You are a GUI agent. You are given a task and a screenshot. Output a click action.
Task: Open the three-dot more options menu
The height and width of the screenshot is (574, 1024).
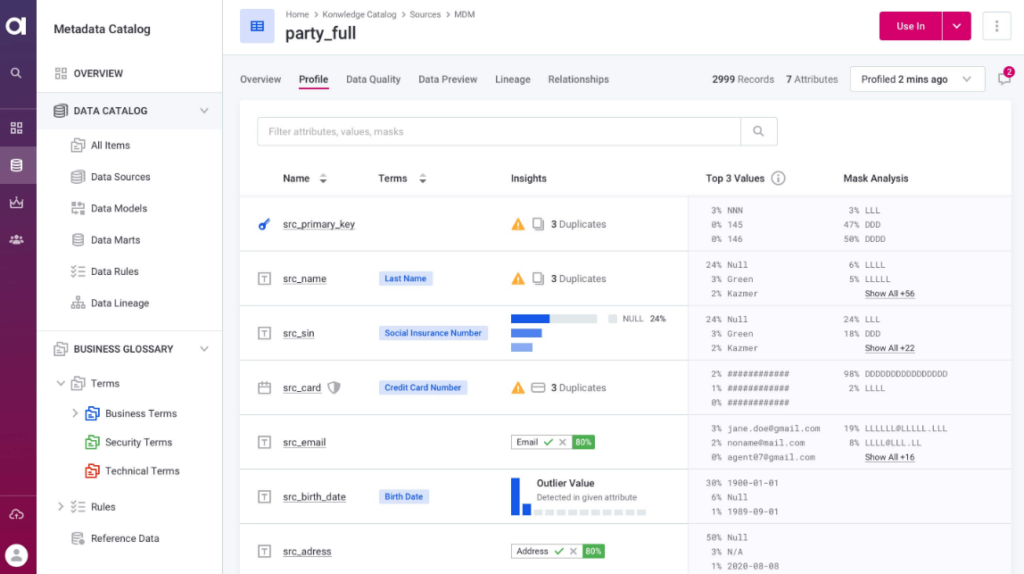(x=996, y=26)
